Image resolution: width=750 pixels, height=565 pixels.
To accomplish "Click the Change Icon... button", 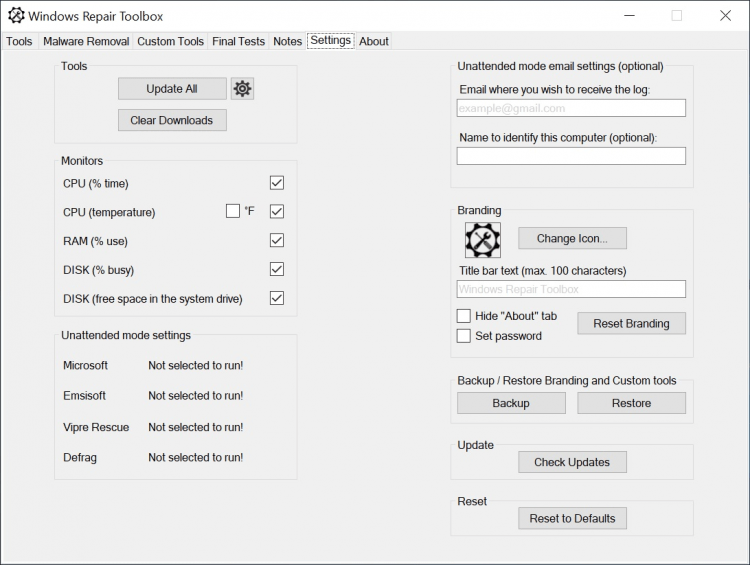I will [x=572, y=239].
